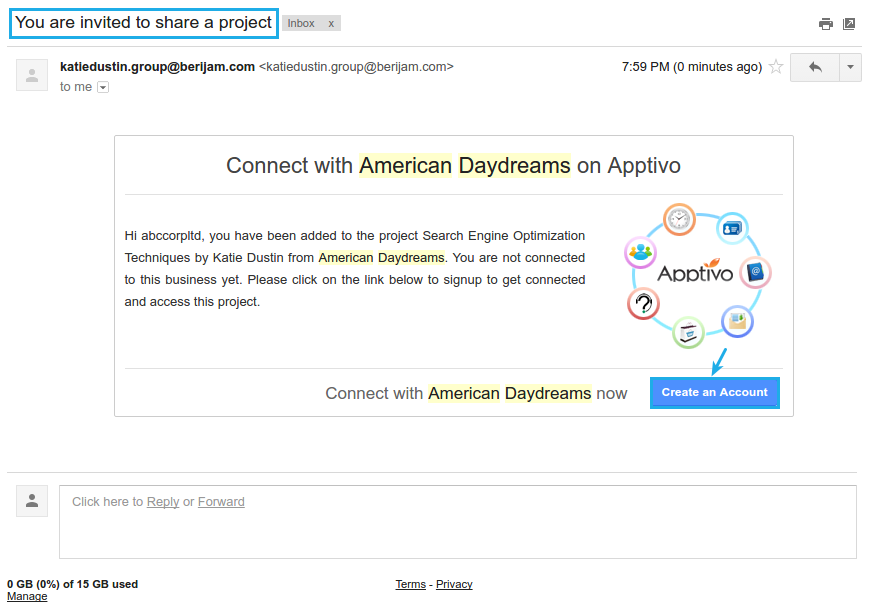Click Create an Account button
The height and width of the screenshot is (615, 876).
pos(715,393)
